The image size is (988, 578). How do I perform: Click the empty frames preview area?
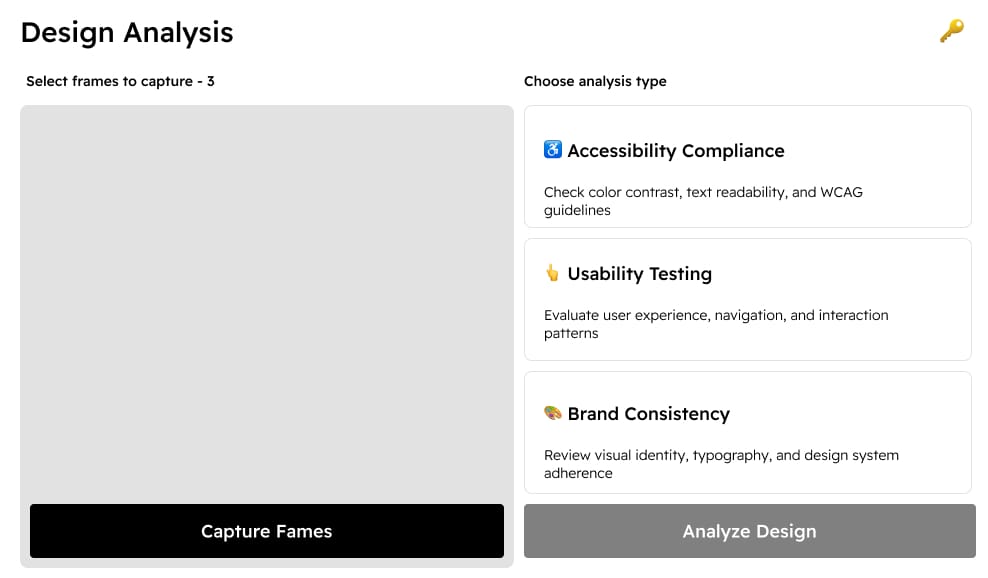[x=266, y=300]
